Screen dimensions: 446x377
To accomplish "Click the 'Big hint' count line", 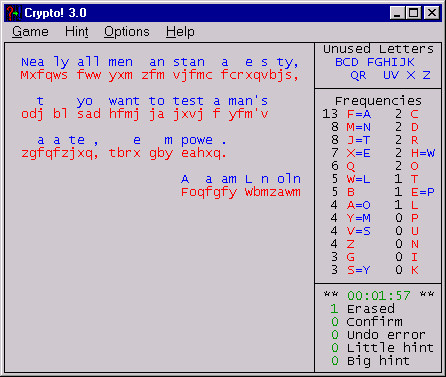I will coord(370,361).
